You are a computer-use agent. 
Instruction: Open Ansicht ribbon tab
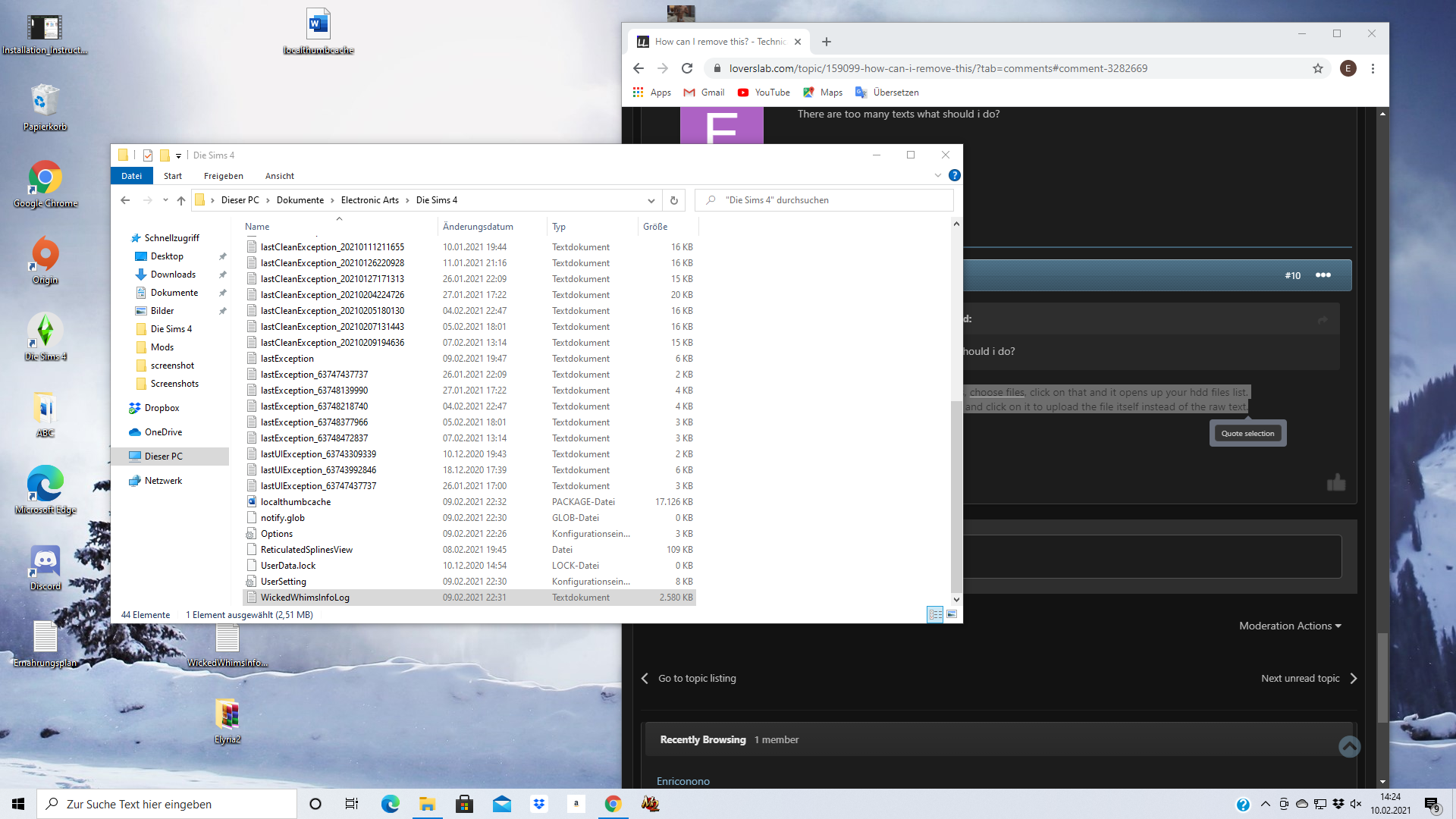coord(280,175)
